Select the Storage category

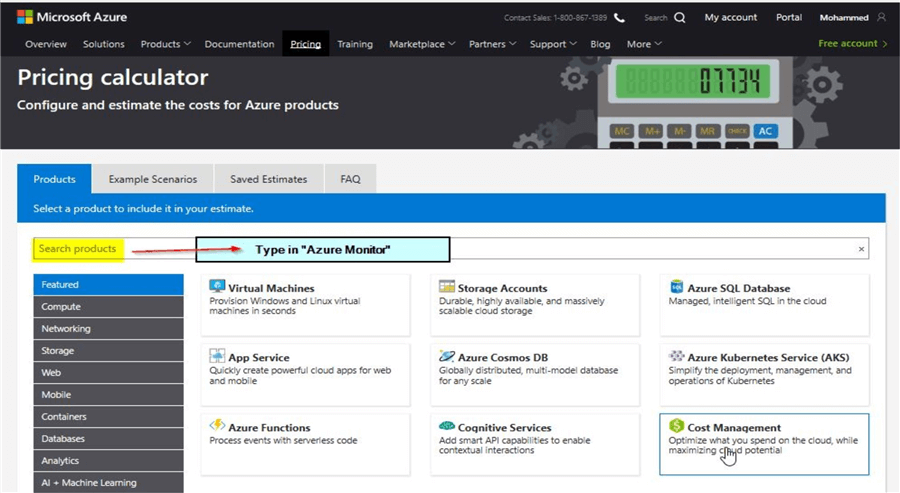point(108,351)
